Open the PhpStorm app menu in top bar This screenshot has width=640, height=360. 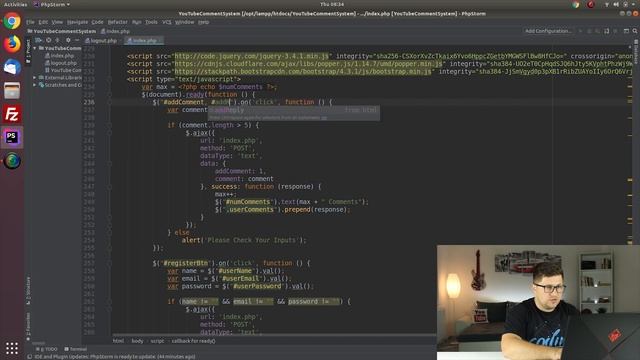(52, 4)
